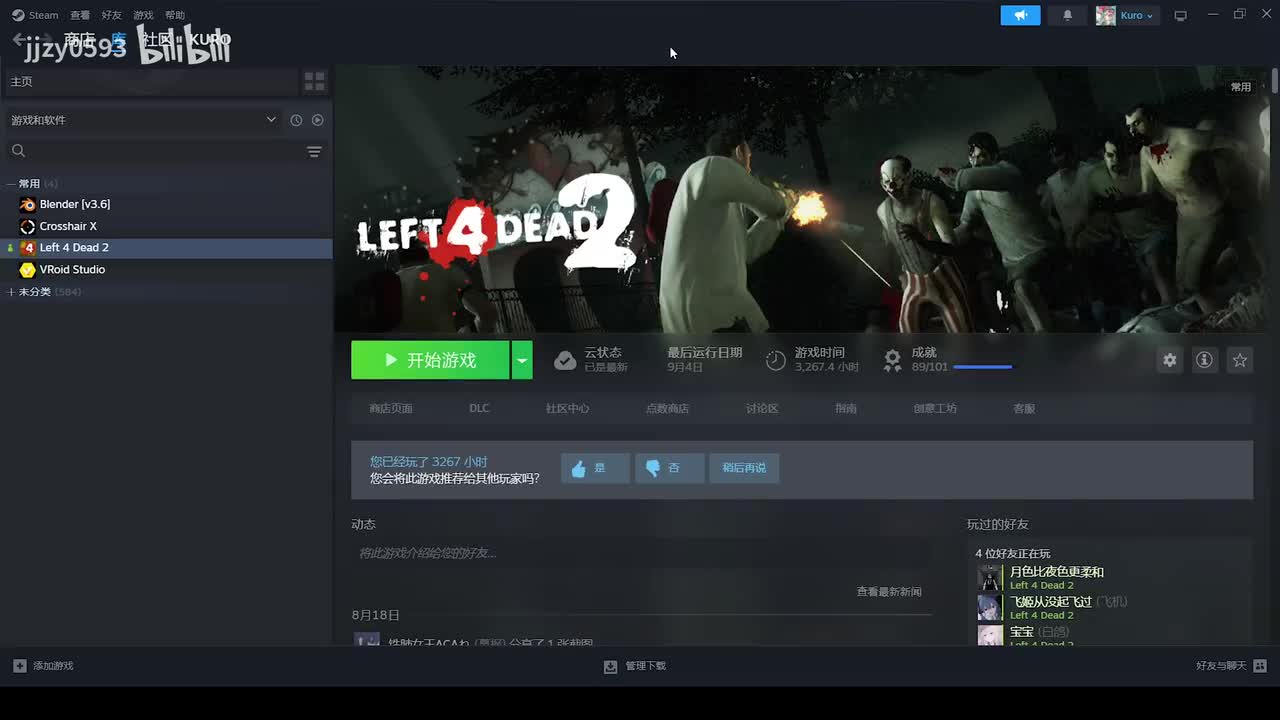Click the 稍后再说 button
Screen dimensions: 1280x720
(x=744, y=468)
